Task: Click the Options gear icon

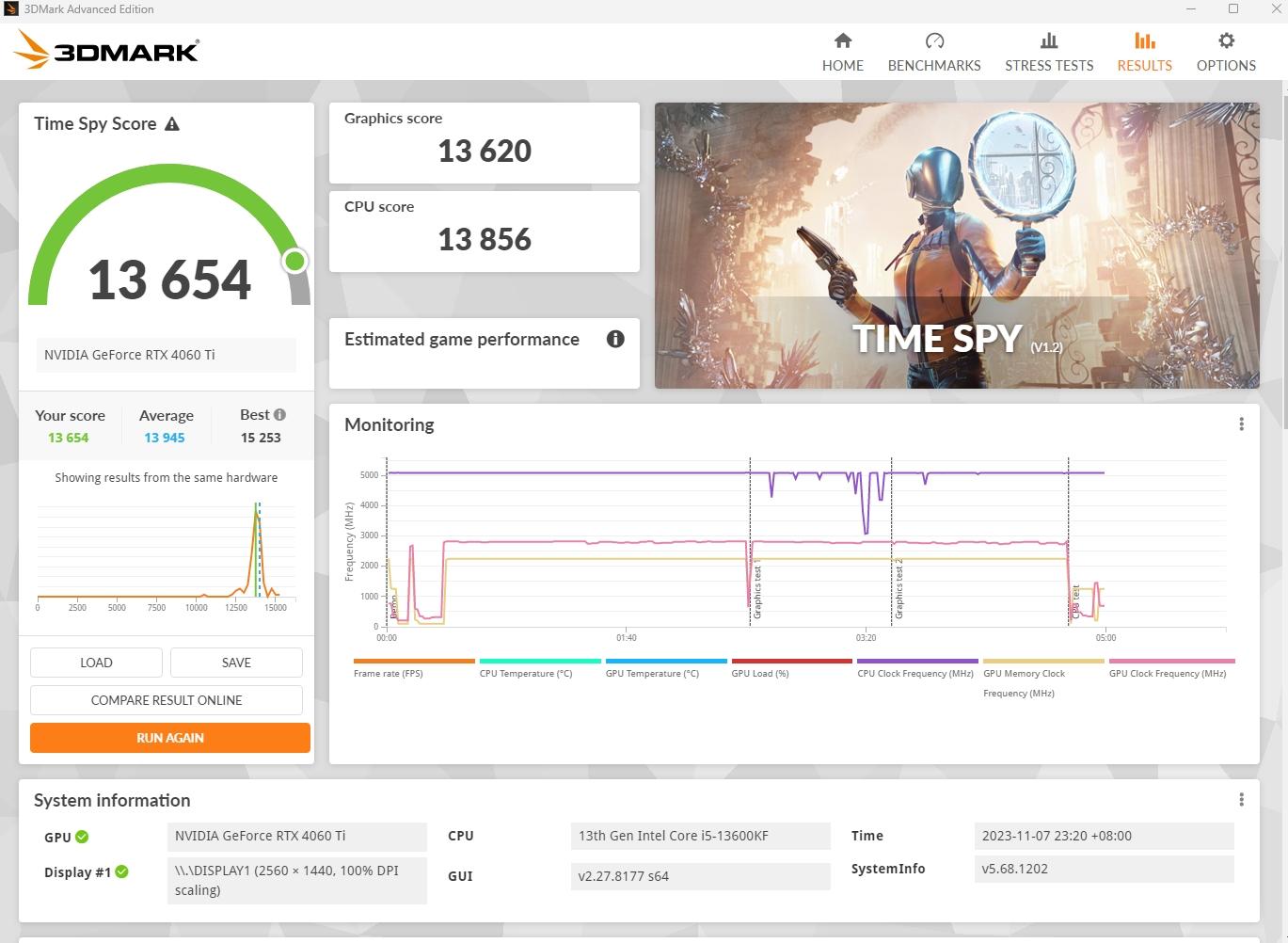Action: pos(1226,40)
